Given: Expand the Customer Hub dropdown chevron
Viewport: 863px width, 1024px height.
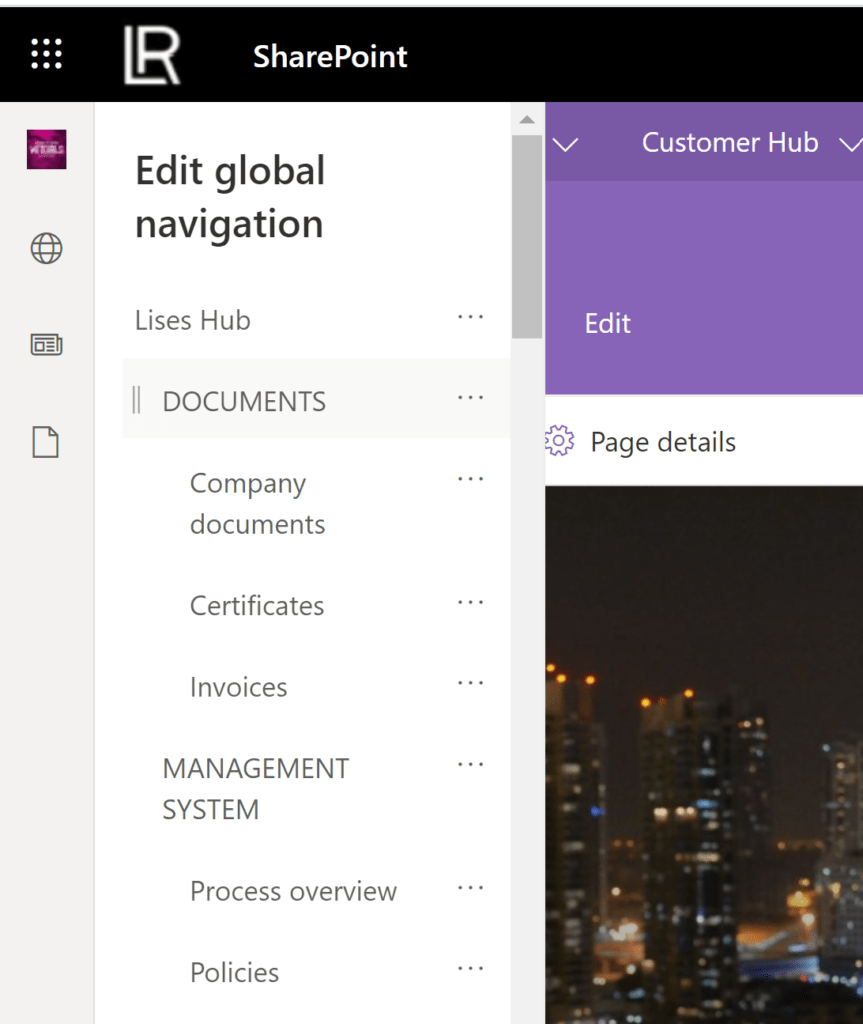Looking at the screenshot, I should 849,143.
